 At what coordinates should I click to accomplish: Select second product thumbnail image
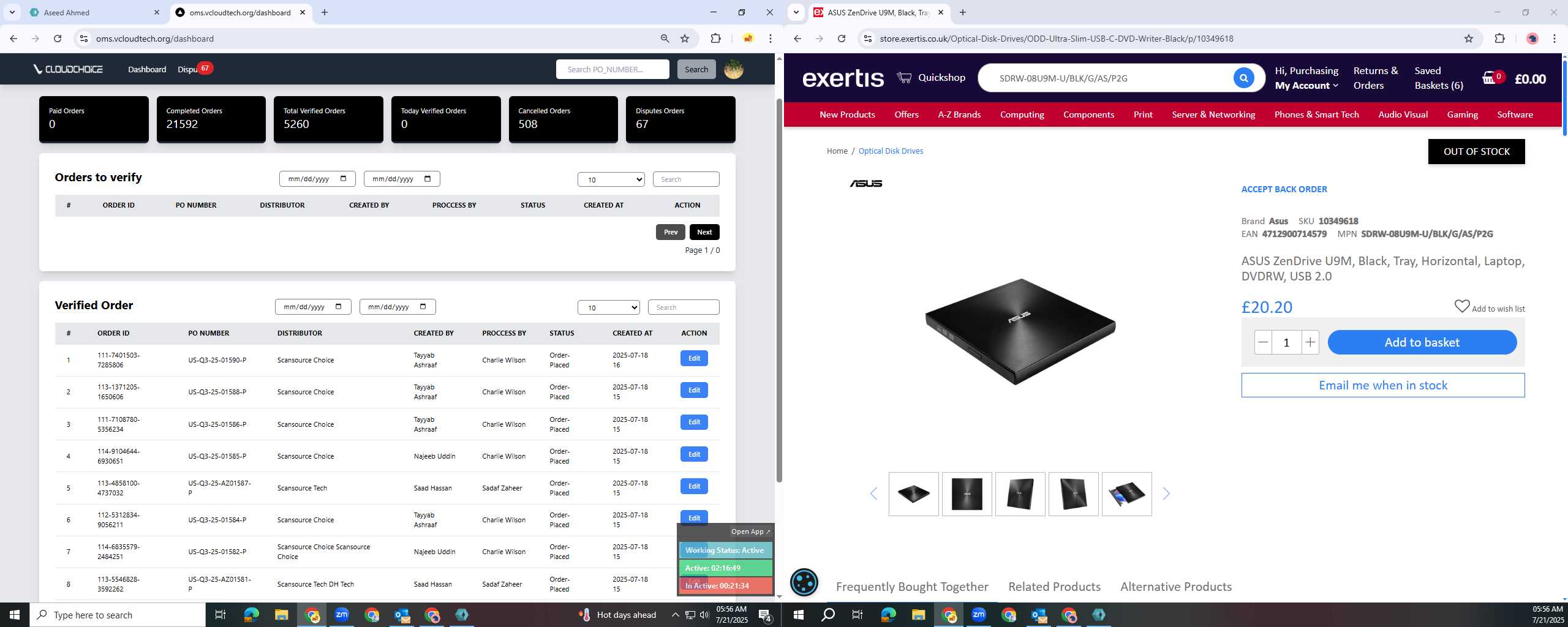point(967,494)
